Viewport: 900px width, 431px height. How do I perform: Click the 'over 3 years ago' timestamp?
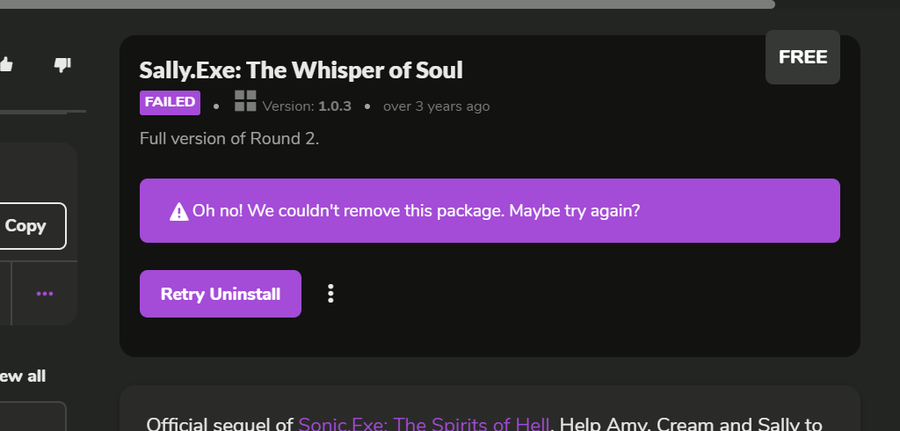436,105
